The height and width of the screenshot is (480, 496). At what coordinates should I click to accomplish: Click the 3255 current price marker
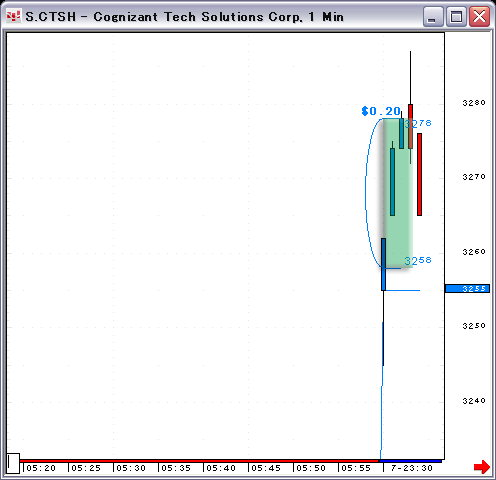tap(467, 288)
